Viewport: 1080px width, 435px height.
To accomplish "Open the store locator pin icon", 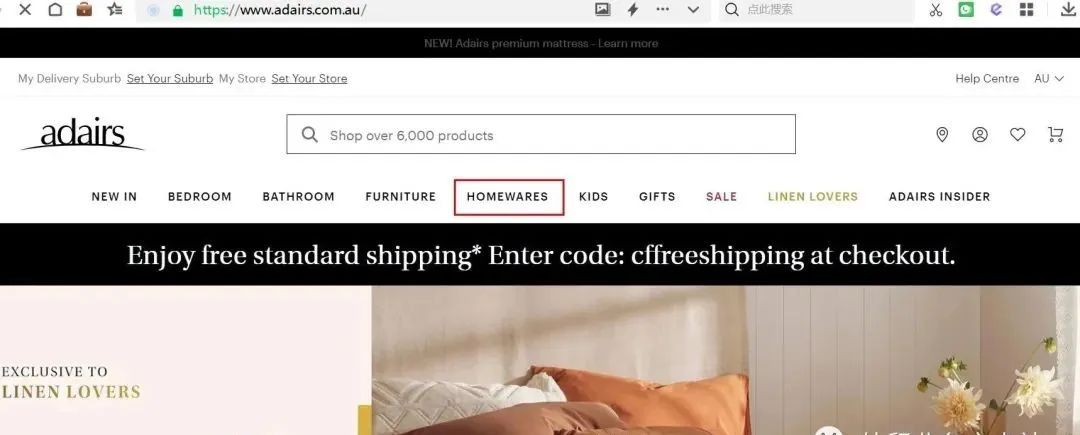I will [942, 135].
